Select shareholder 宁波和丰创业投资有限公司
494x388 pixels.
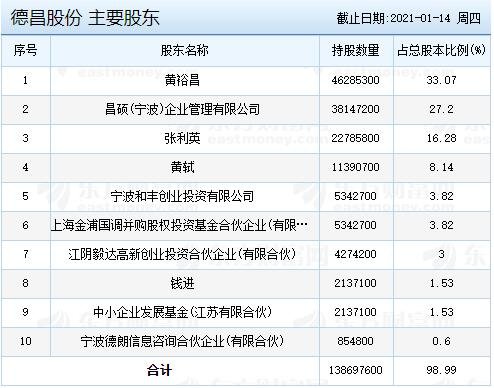[x=182, y=196]
